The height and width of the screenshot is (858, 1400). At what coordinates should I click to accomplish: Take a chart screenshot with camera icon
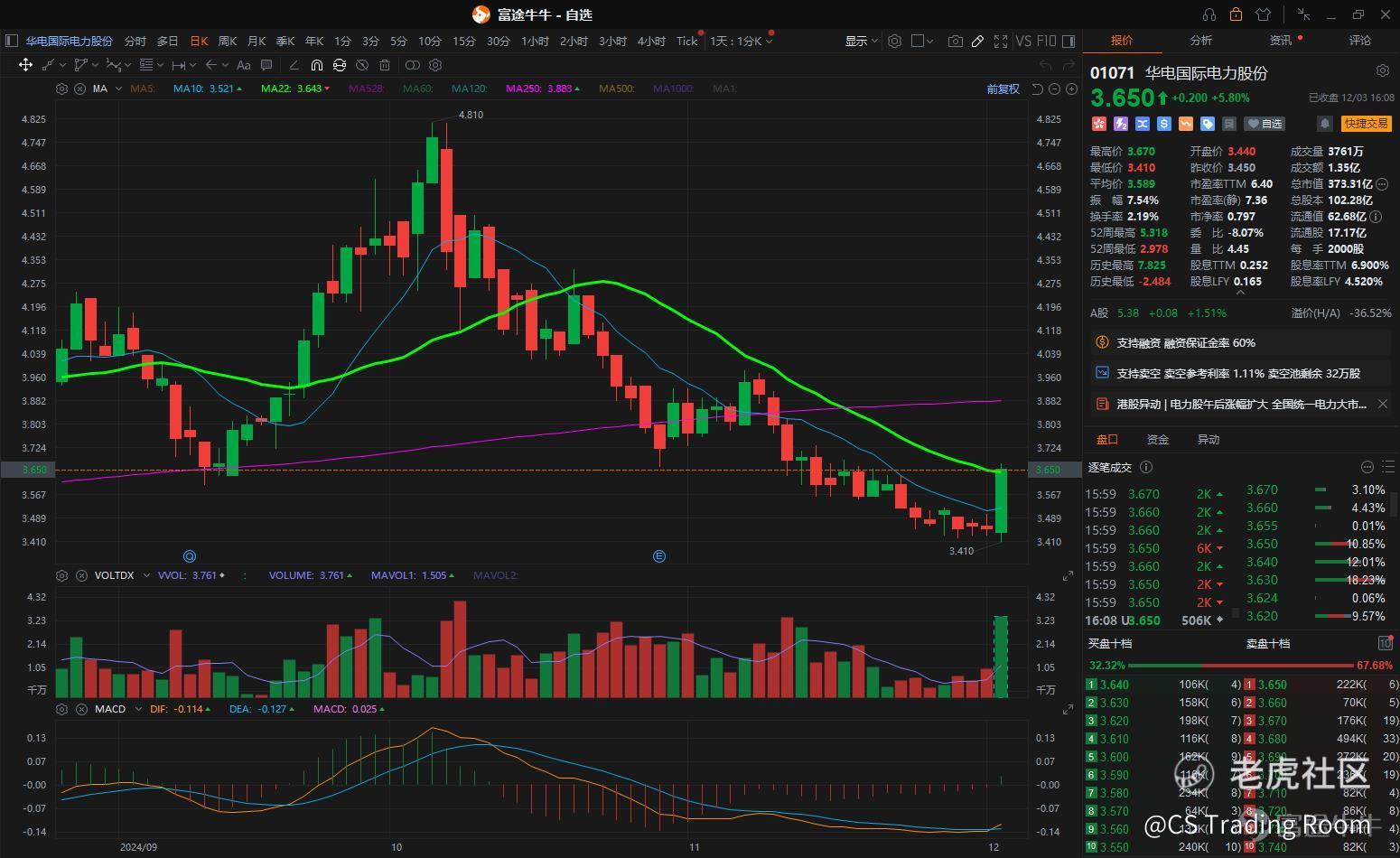955,41
